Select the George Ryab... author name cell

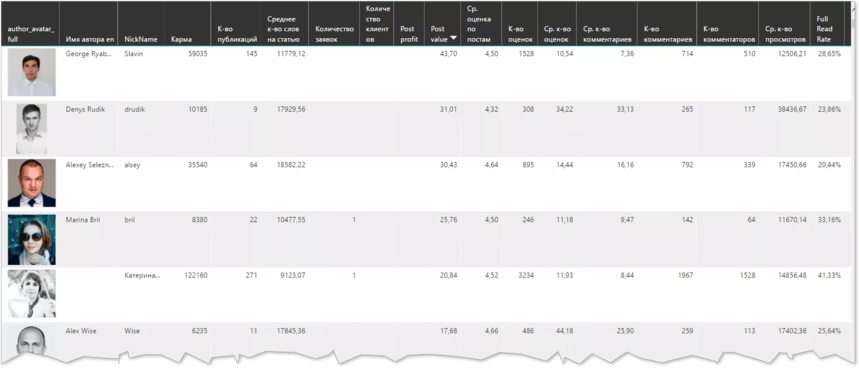[88, 54]
